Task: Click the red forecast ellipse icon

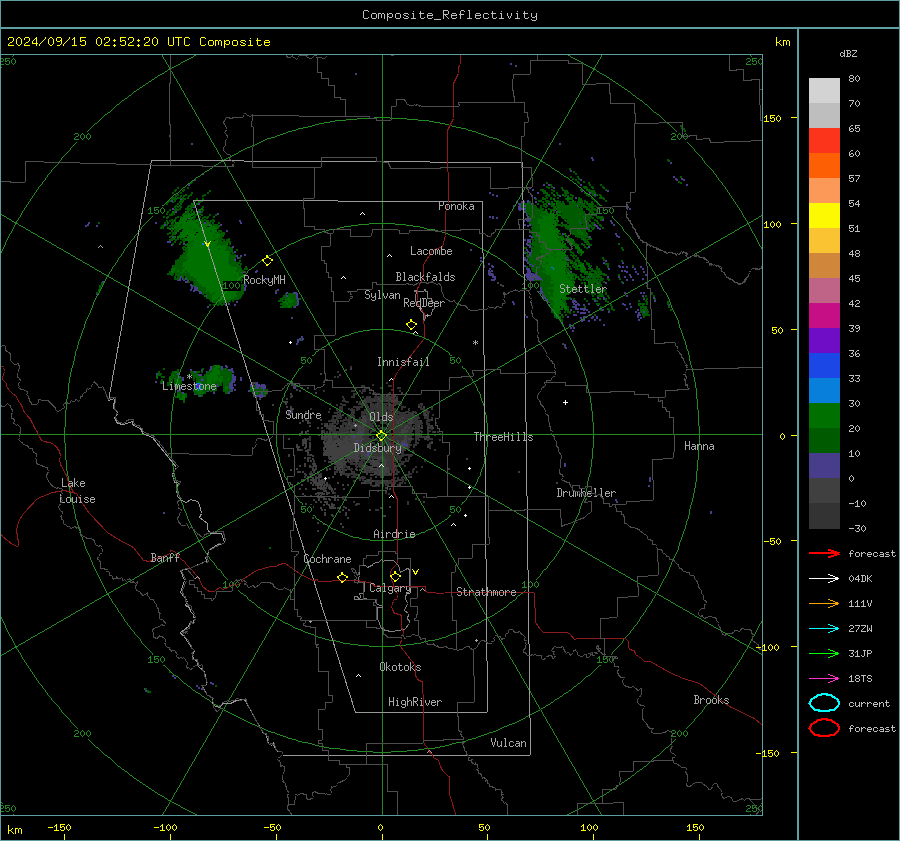Action: (x=824, y=728)
